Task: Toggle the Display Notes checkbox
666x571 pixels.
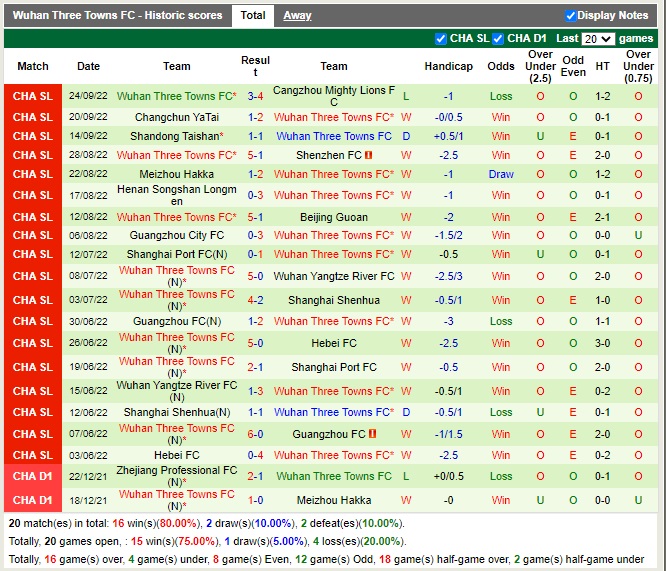Action: 570,15
